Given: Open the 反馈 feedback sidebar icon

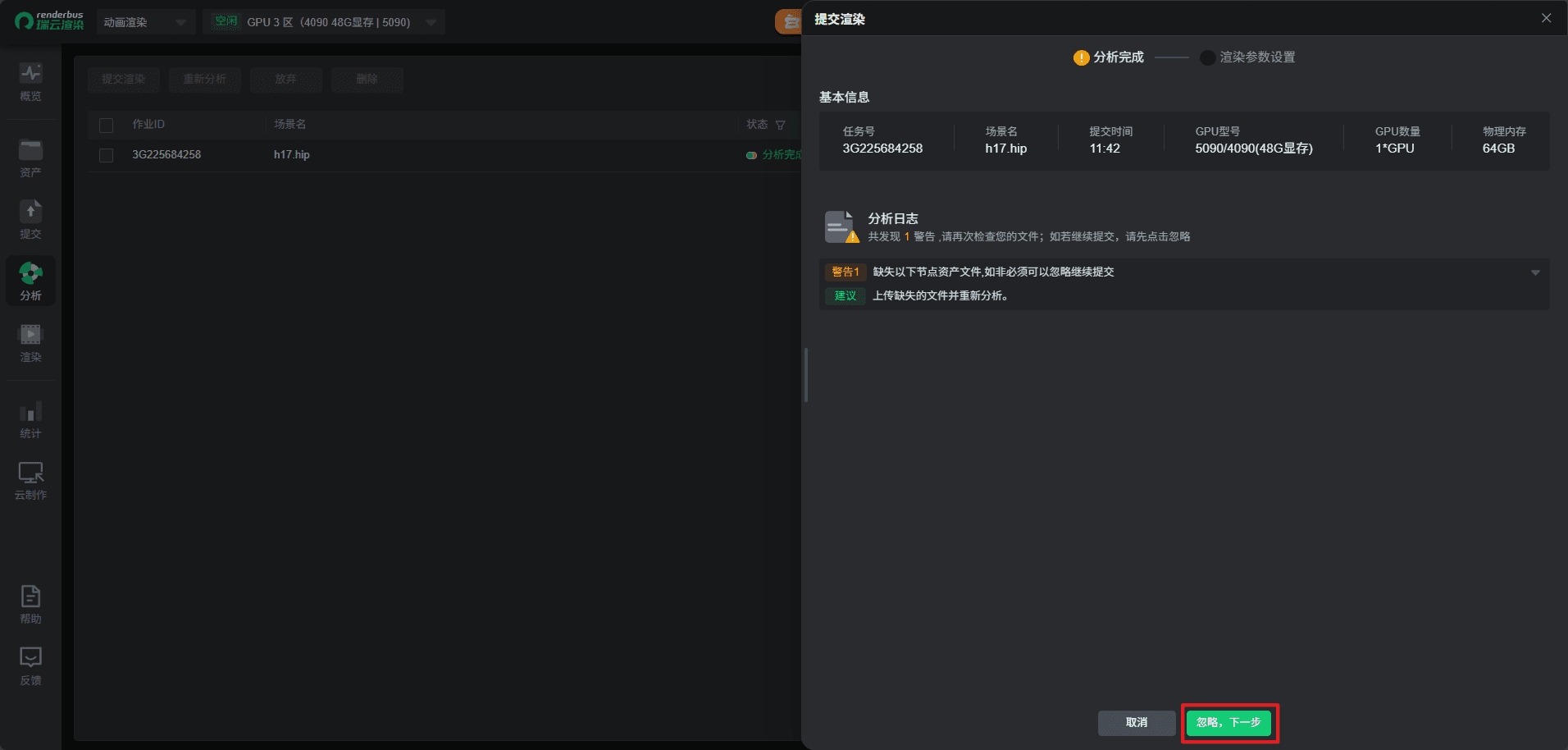Looking at the screenshot, I should coord(30,665).
